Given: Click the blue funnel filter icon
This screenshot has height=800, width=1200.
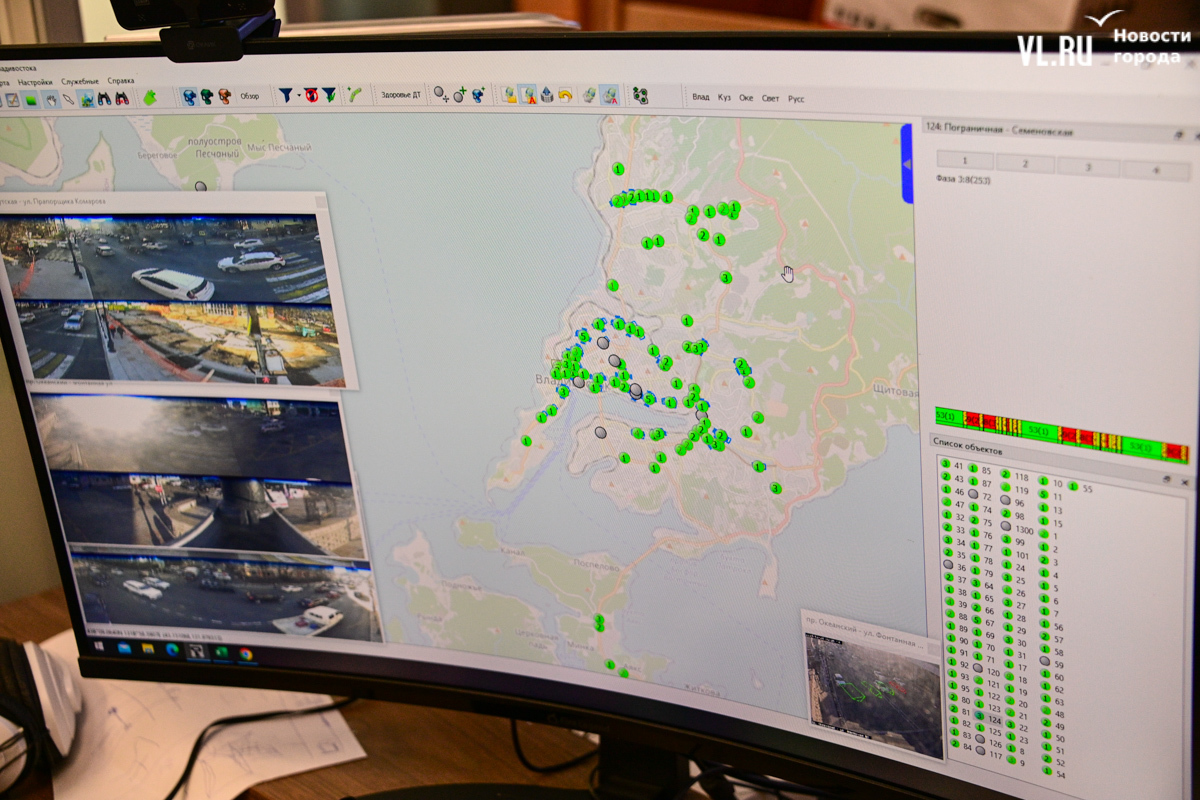Looking at the screenshot, I should point(285,95).
